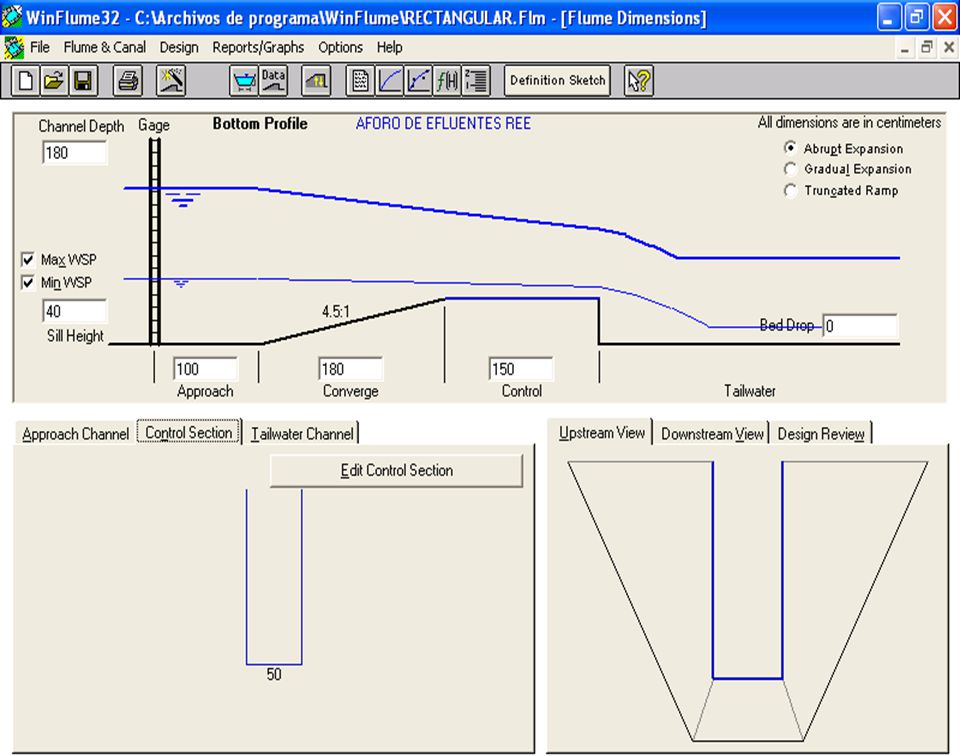Image resolution: width=960 pixels, height=756 pixels.
Task: Uncheck the Max WSP checkbox
Action: [28, 260]
